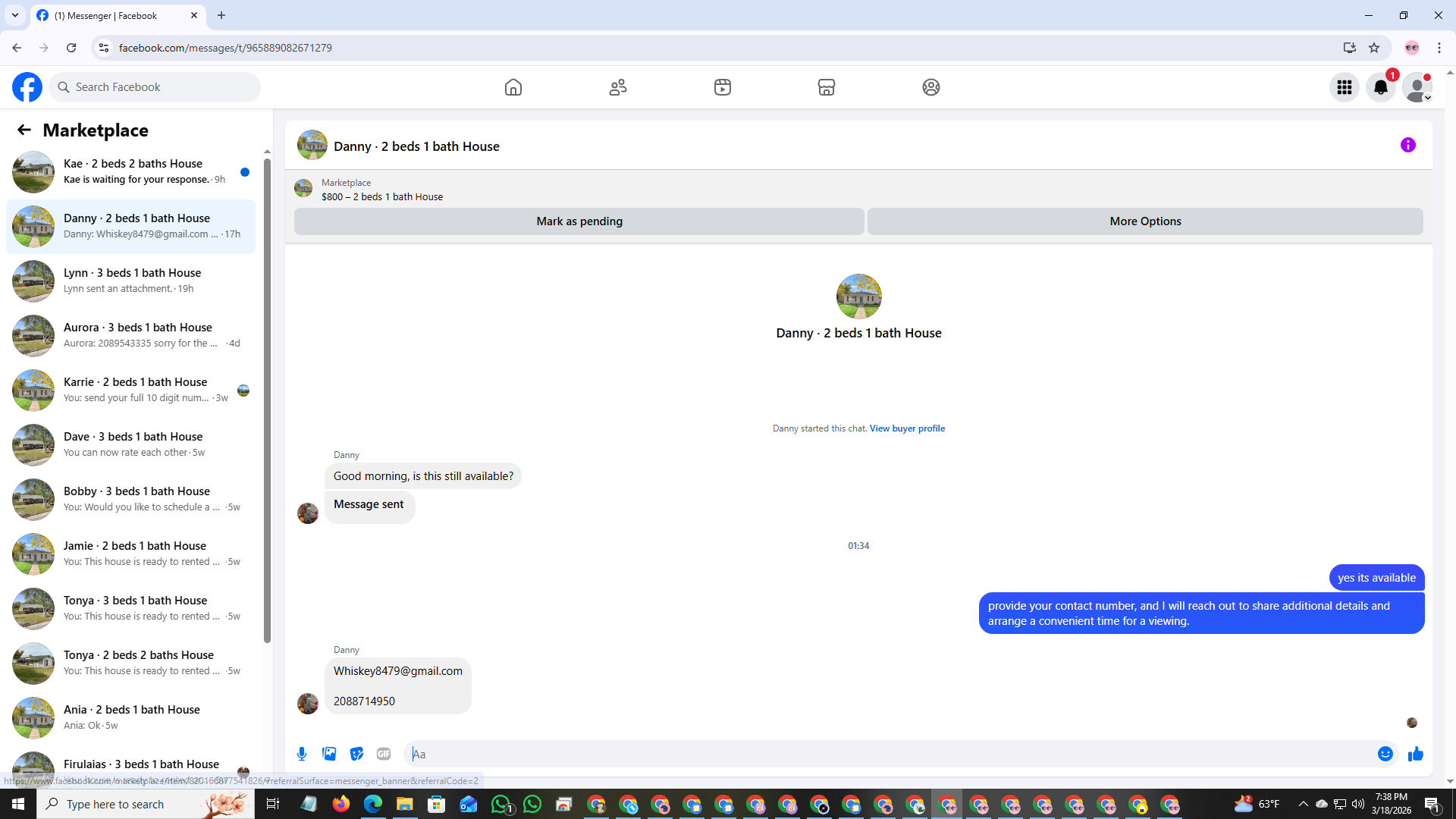Open the GIF picker

[384, 754]
